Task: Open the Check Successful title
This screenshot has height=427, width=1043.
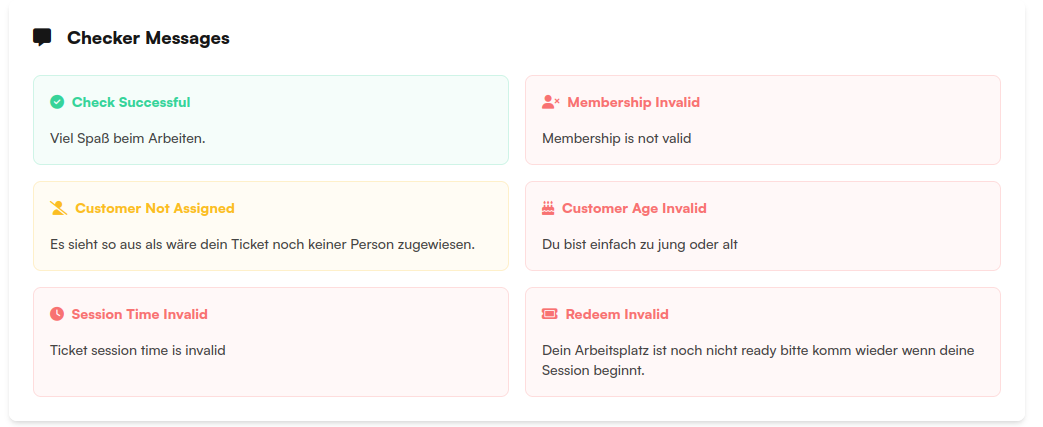Action: (x=131, y=102)
